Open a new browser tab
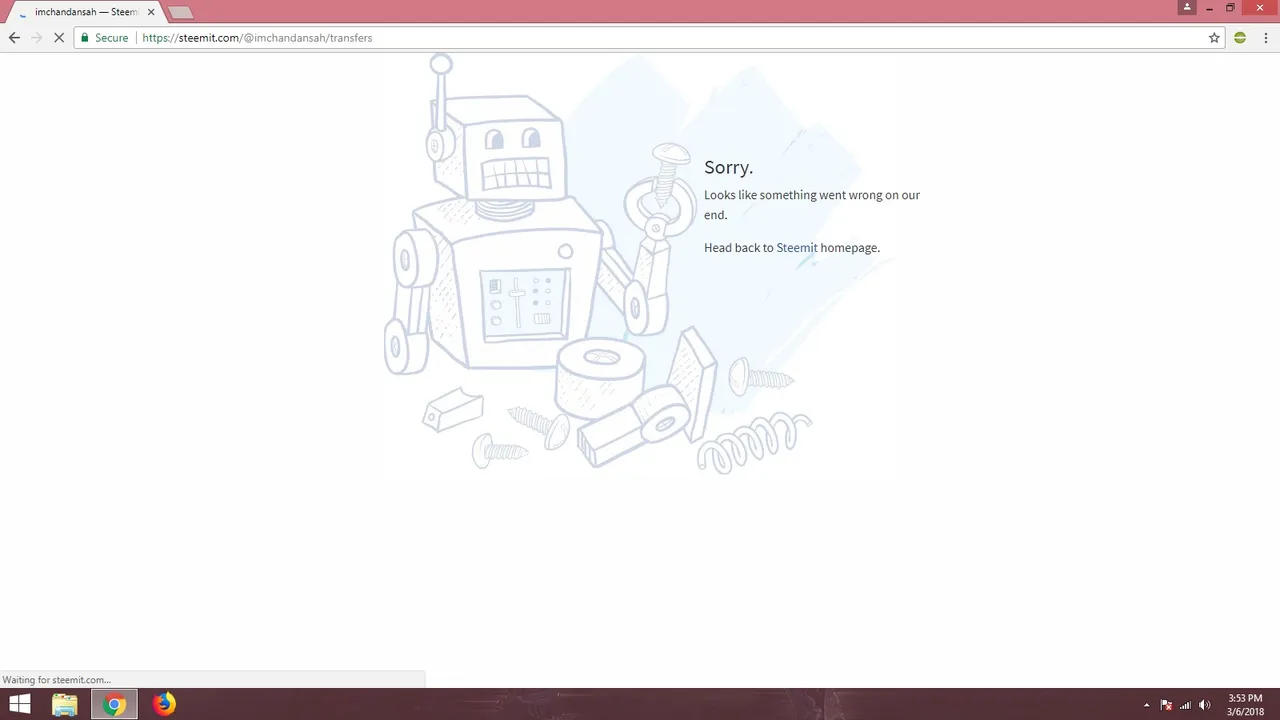The image size is (1280, 720). pyautogui.click(x=180, y=13)
